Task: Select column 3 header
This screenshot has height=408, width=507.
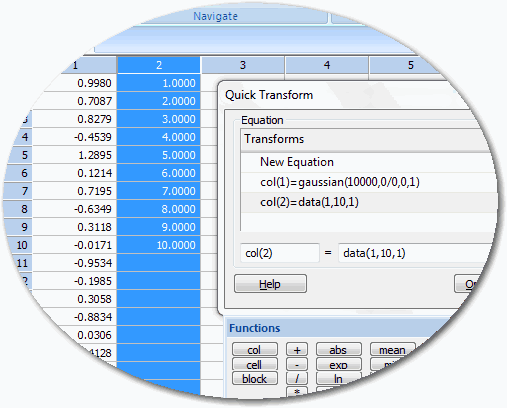Action: pos(243,65)
